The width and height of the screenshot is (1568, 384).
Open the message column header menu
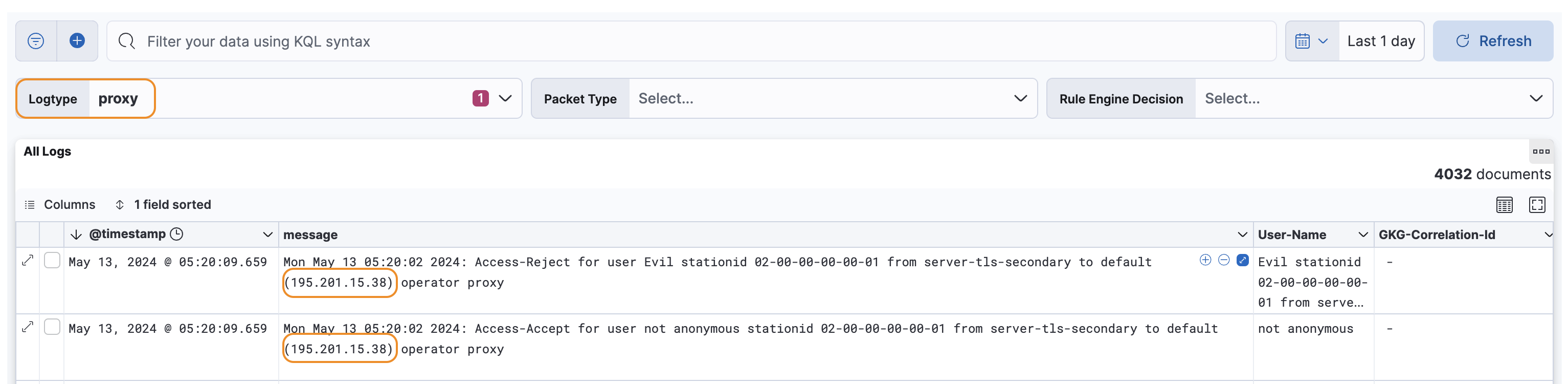1242,234
